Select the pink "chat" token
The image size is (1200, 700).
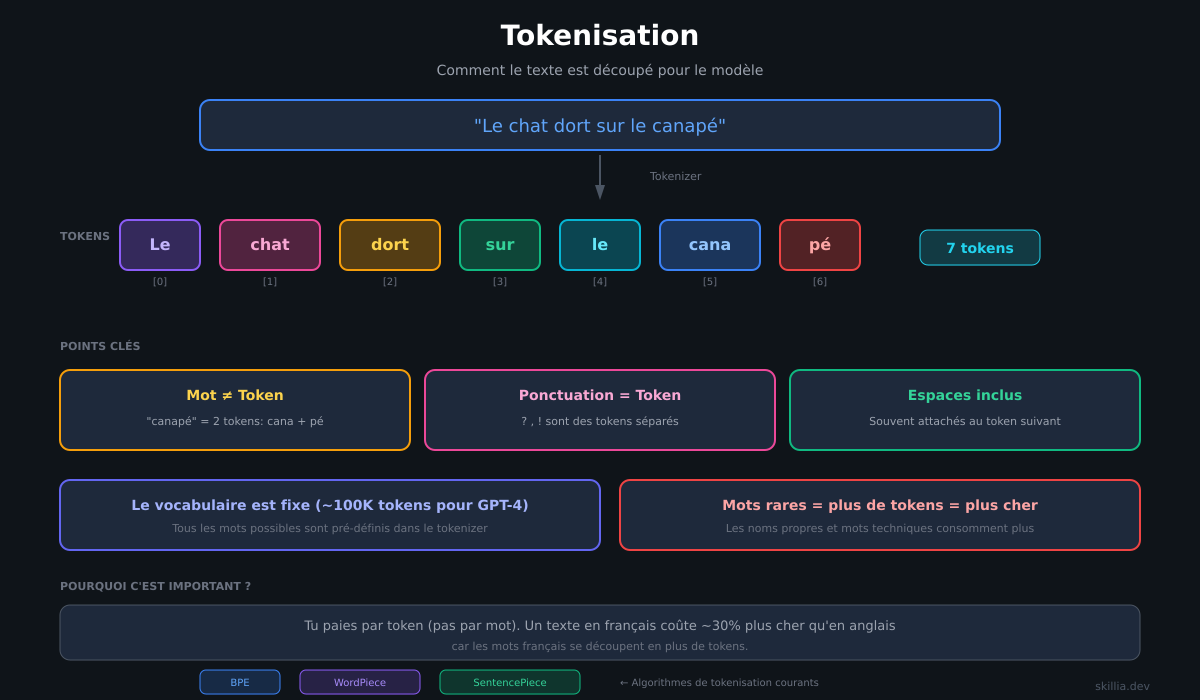tap(270, 245)
